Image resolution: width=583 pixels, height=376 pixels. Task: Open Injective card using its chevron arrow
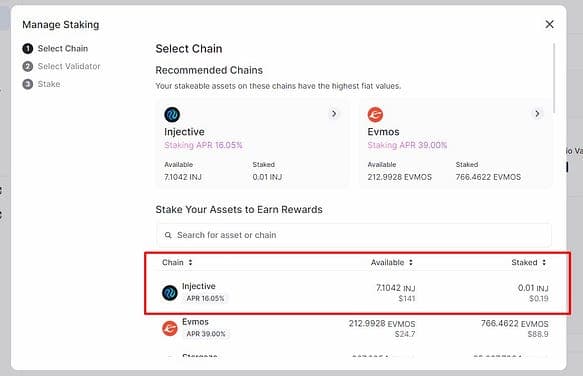[334, 113]
